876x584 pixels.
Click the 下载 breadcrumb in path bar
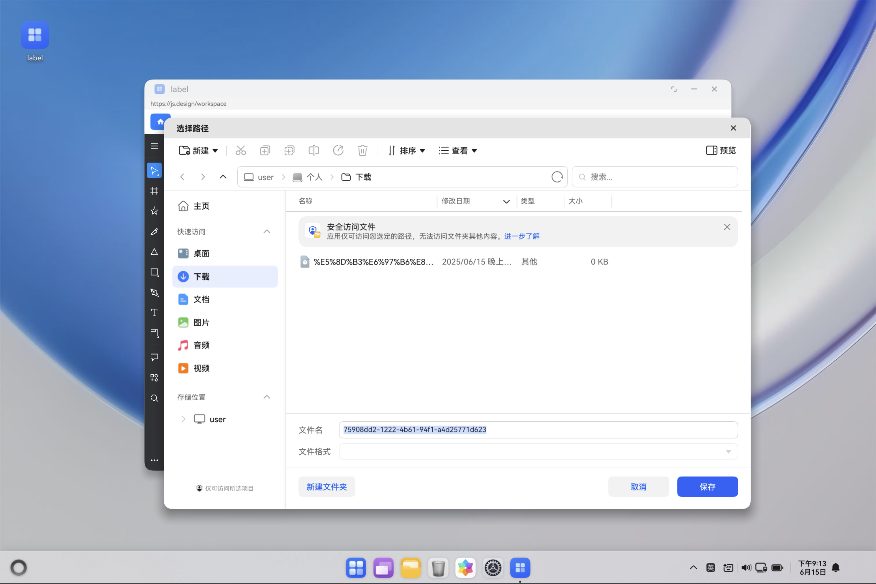[x=356, y=177]
